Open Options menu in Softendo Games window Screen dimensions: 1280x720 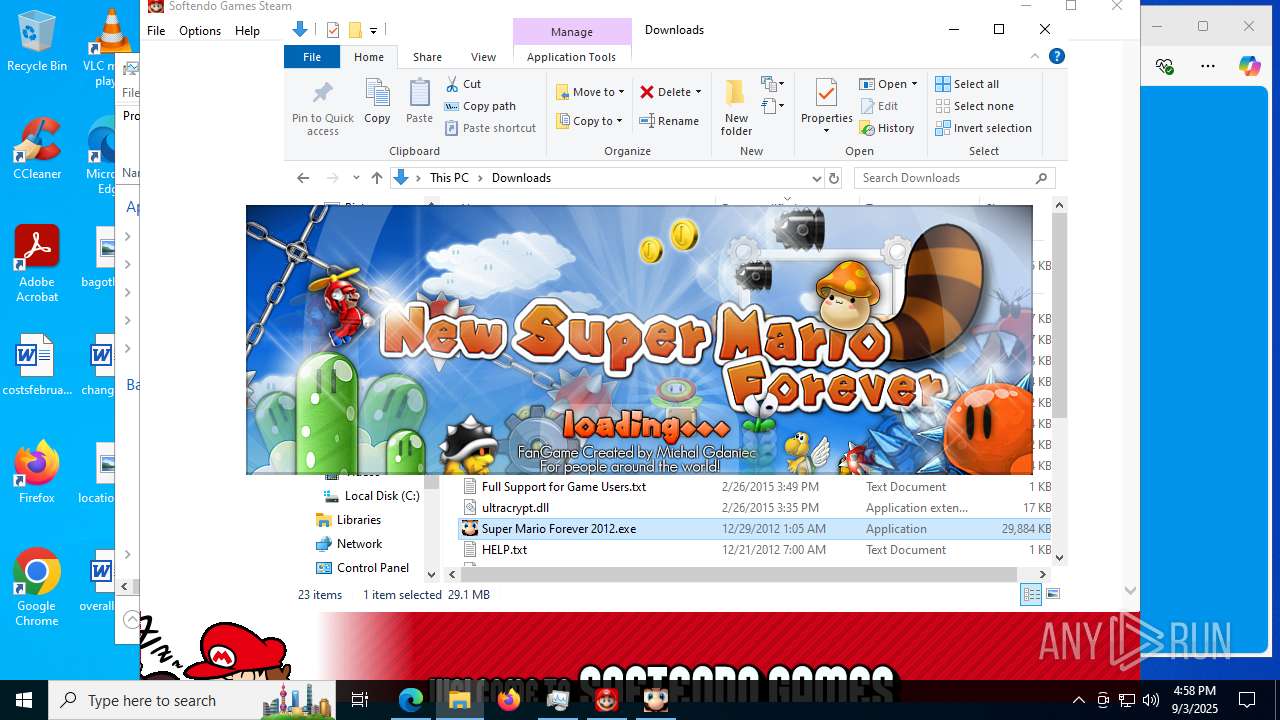200,31
